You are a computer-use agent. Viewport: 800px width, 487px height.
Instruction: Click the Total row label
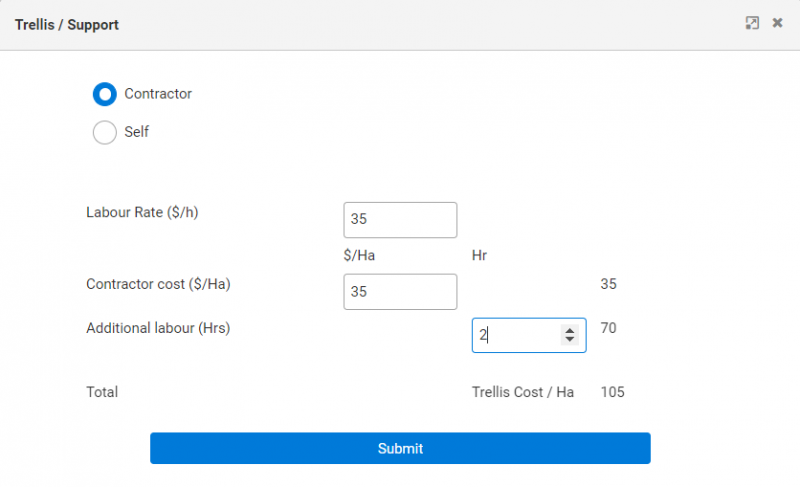click(102, 392)
